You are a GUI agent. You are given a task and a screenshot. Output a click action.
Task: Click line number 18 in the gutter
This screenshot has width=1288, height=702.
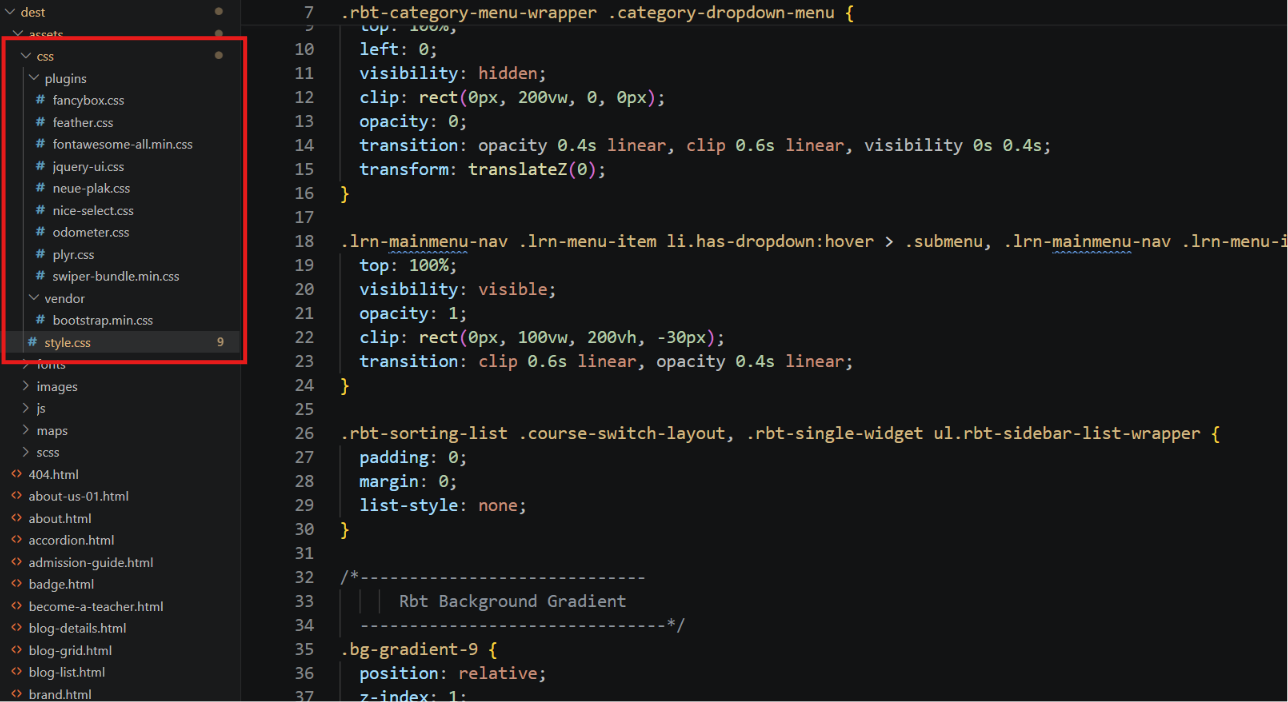[304, 241]
